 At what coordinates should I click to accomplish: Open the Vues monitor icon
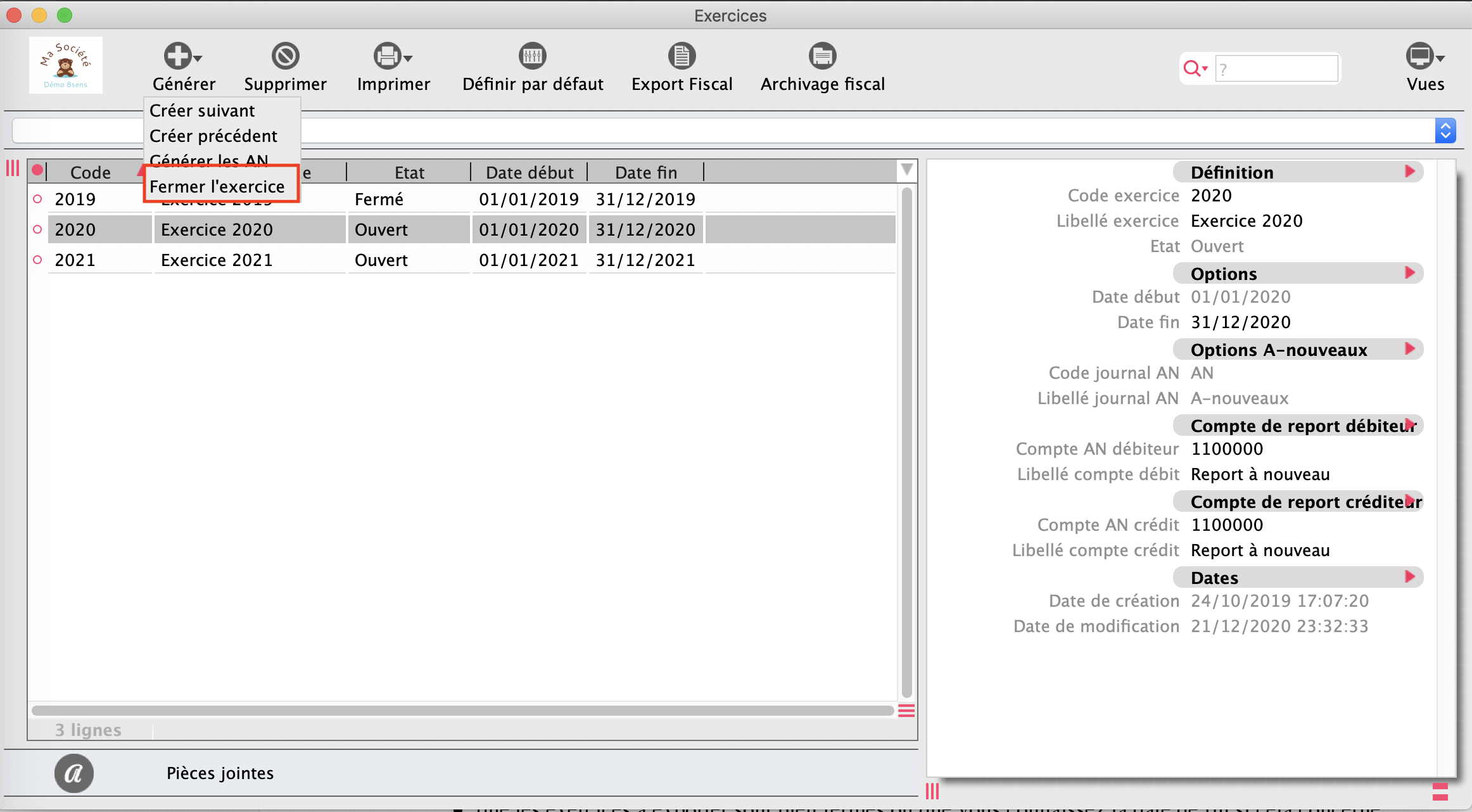point(1419,56)
